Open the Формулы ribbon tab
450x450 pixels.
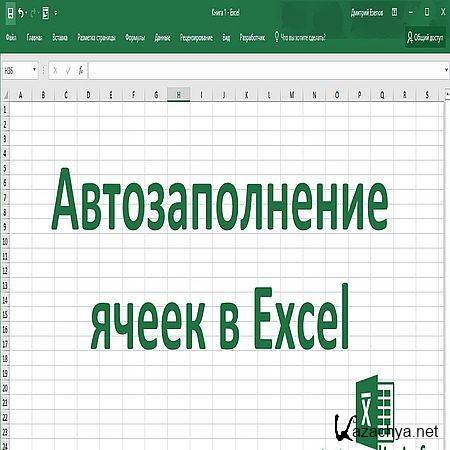tap(135, 37)
